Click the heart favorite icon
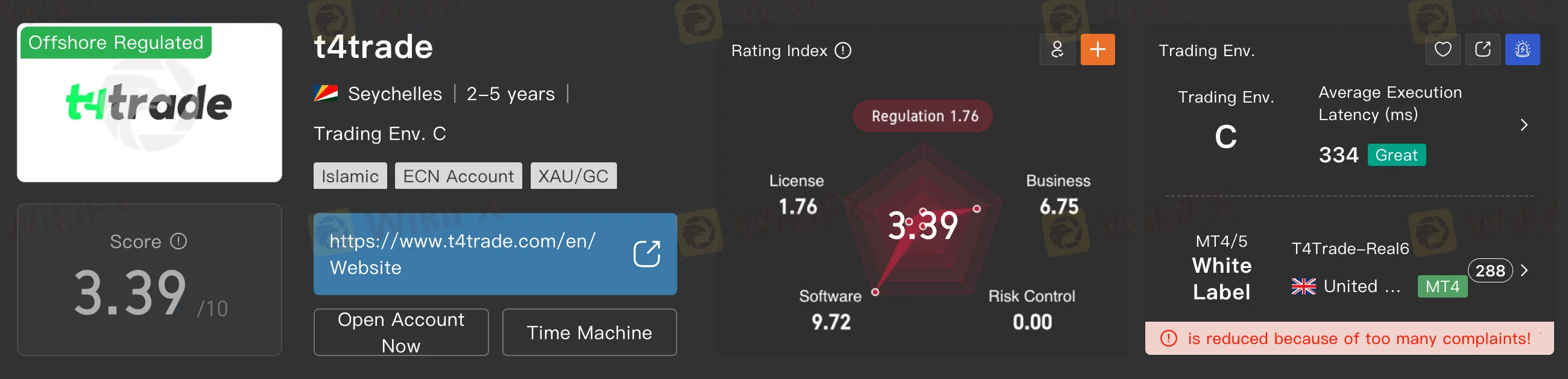This screenshot has width=1568, height=379. 1443,49
